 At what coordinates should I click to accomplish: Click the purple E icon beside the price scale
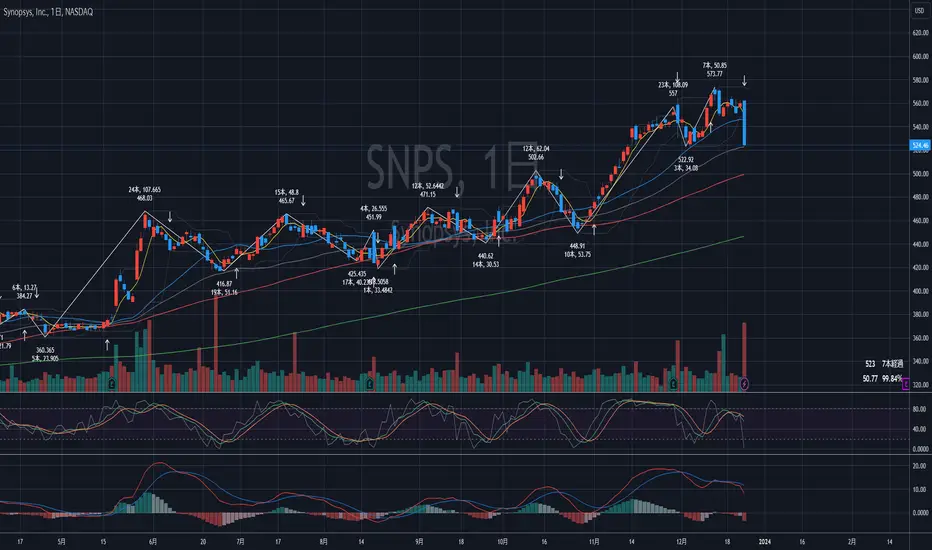(905, 385)
